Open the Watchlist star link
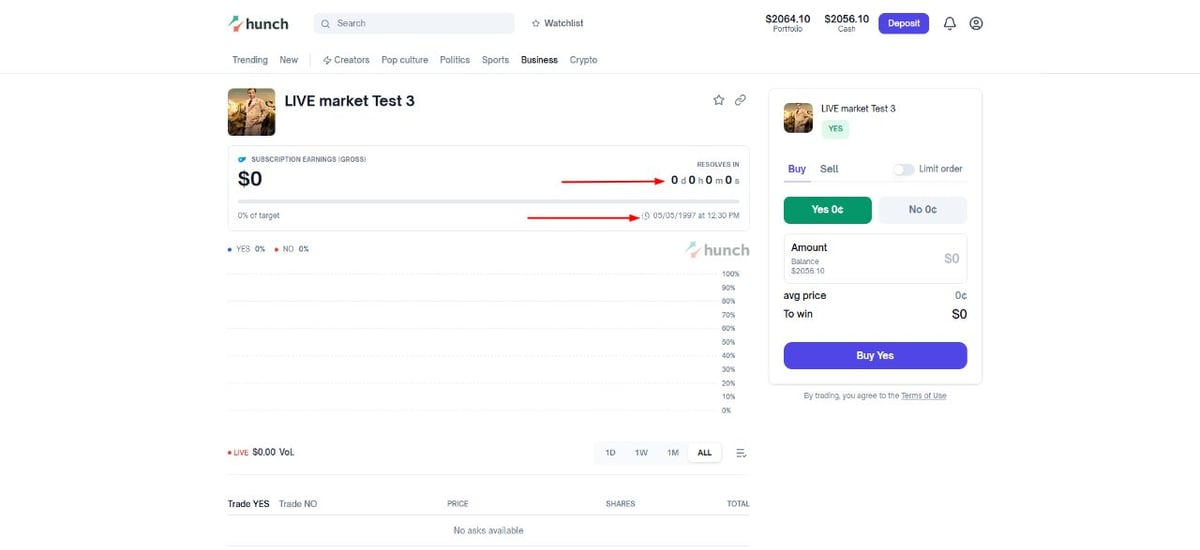Image resolution: width=1200 pixels, height=550 pixels. (x=557, y=23)
